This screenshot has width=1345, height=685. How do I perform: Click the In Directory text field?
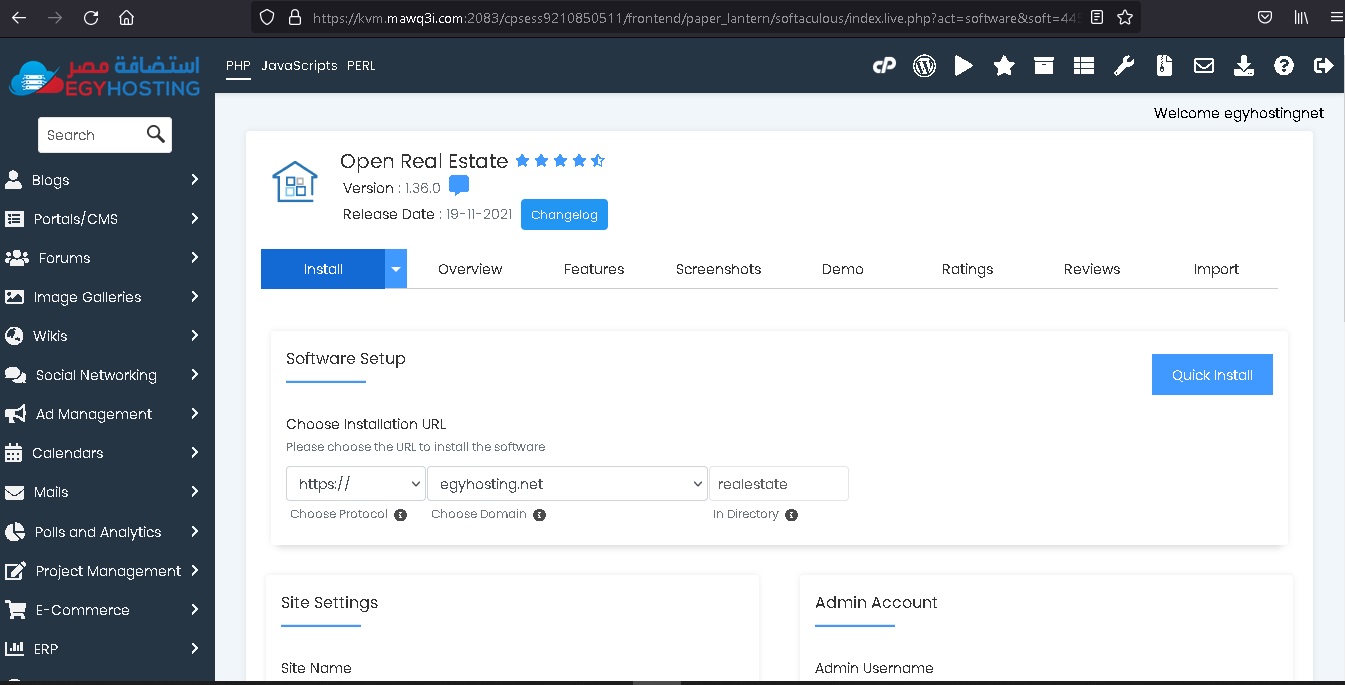coord(778,484)
